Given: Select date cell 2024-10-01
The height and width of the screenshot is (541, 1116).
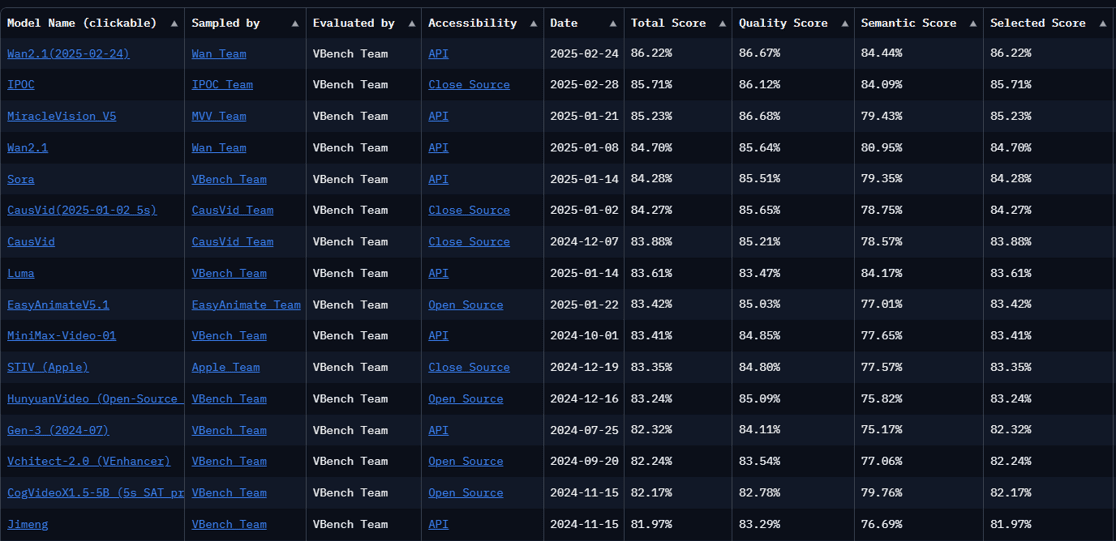Looking at the screenshot, I should (584, 336).
